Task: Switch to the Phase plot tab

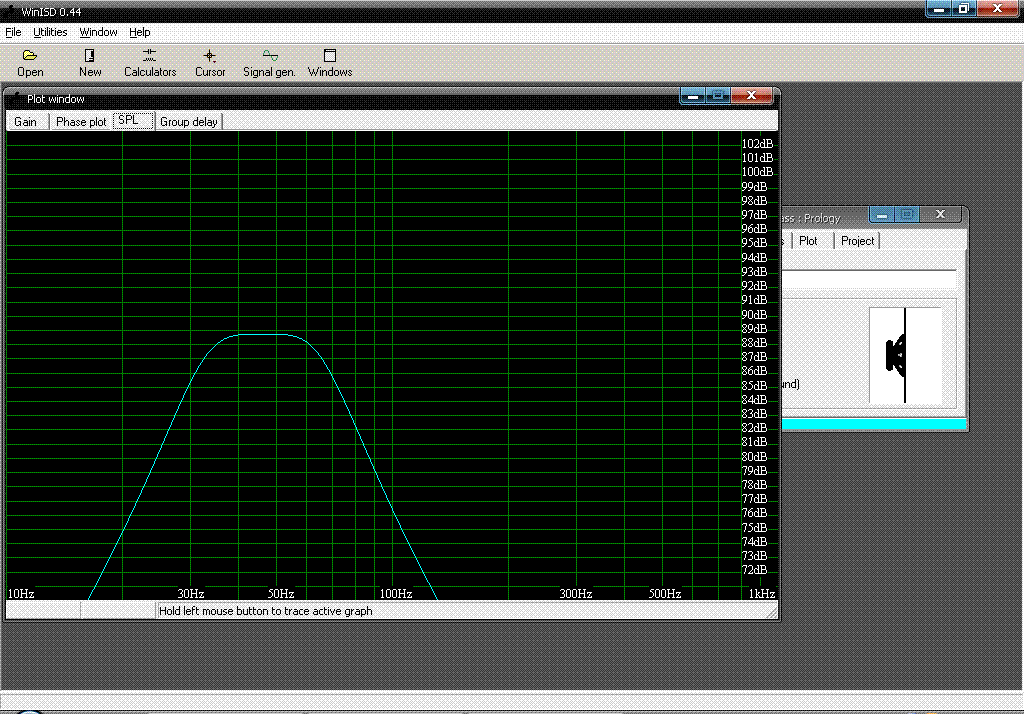Action: click(x=81, y=122)
